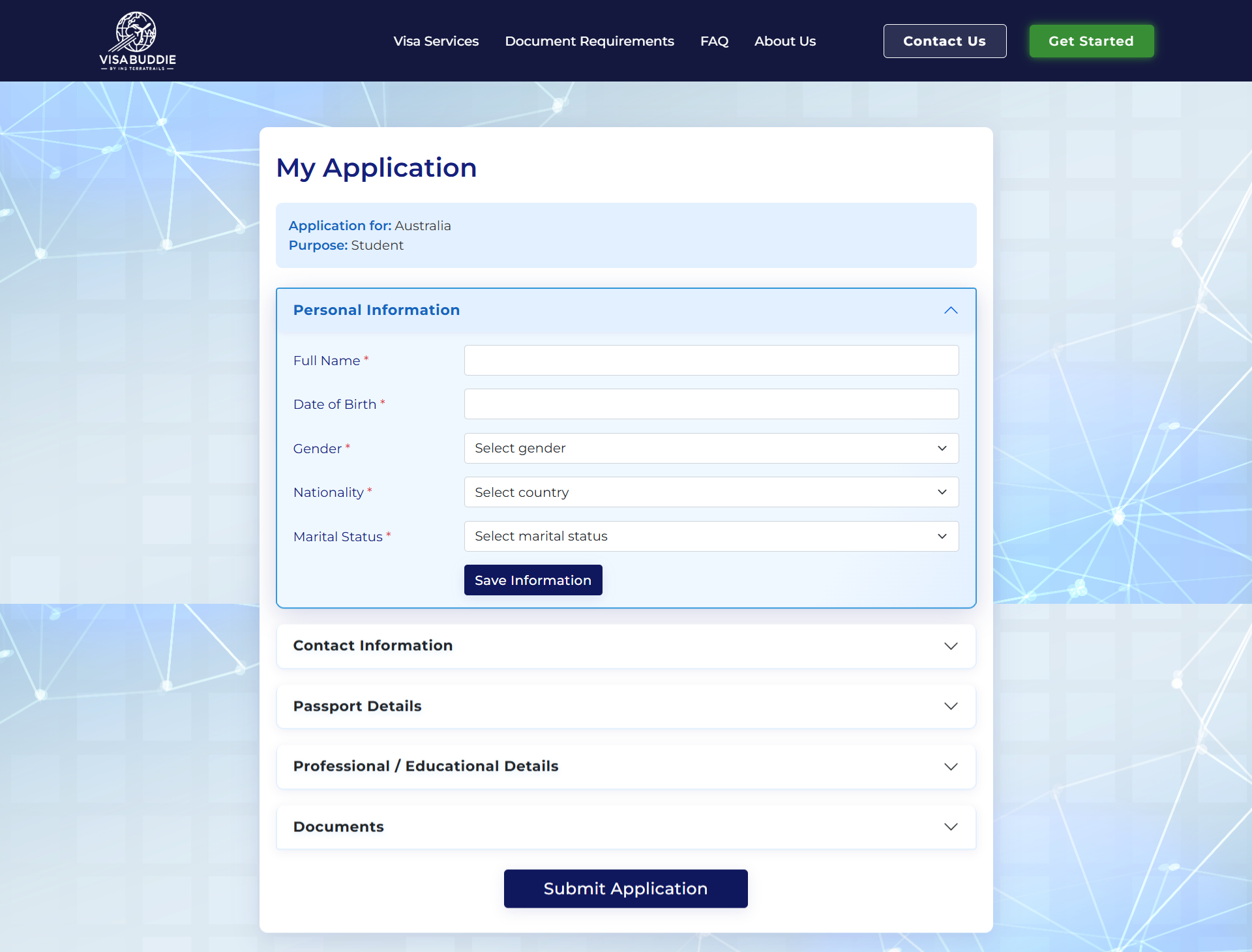Open the Select gender dropdown

pyautogui.click(x=711, y=448)
